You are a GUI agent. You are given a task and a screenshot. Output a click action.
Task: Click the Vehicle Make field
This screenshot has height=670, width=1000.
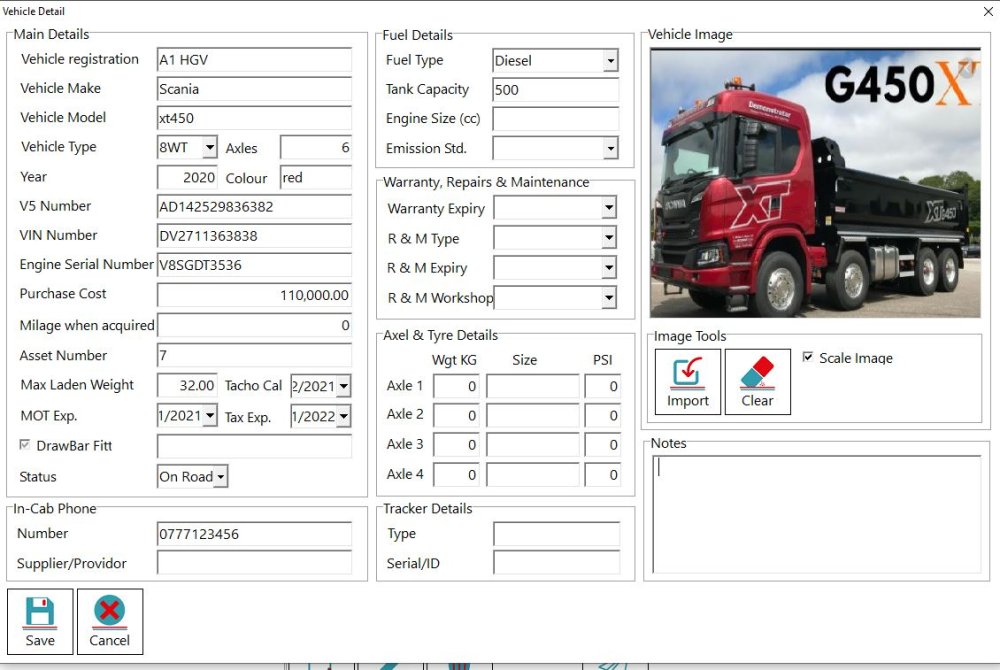pyautogui.click(x=254, y=89)
